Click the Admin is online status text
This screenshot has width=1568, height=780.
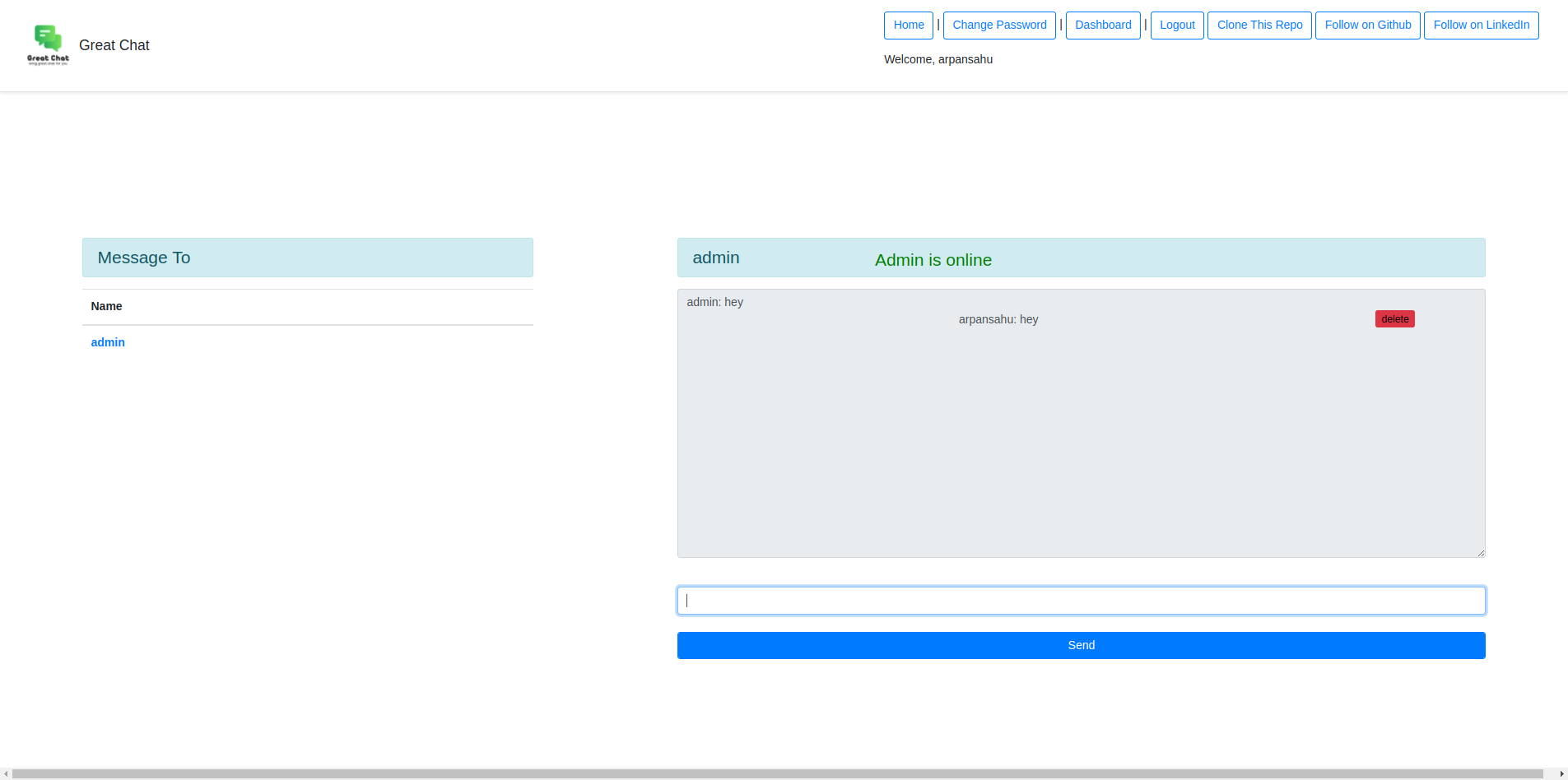pos(933,260)
